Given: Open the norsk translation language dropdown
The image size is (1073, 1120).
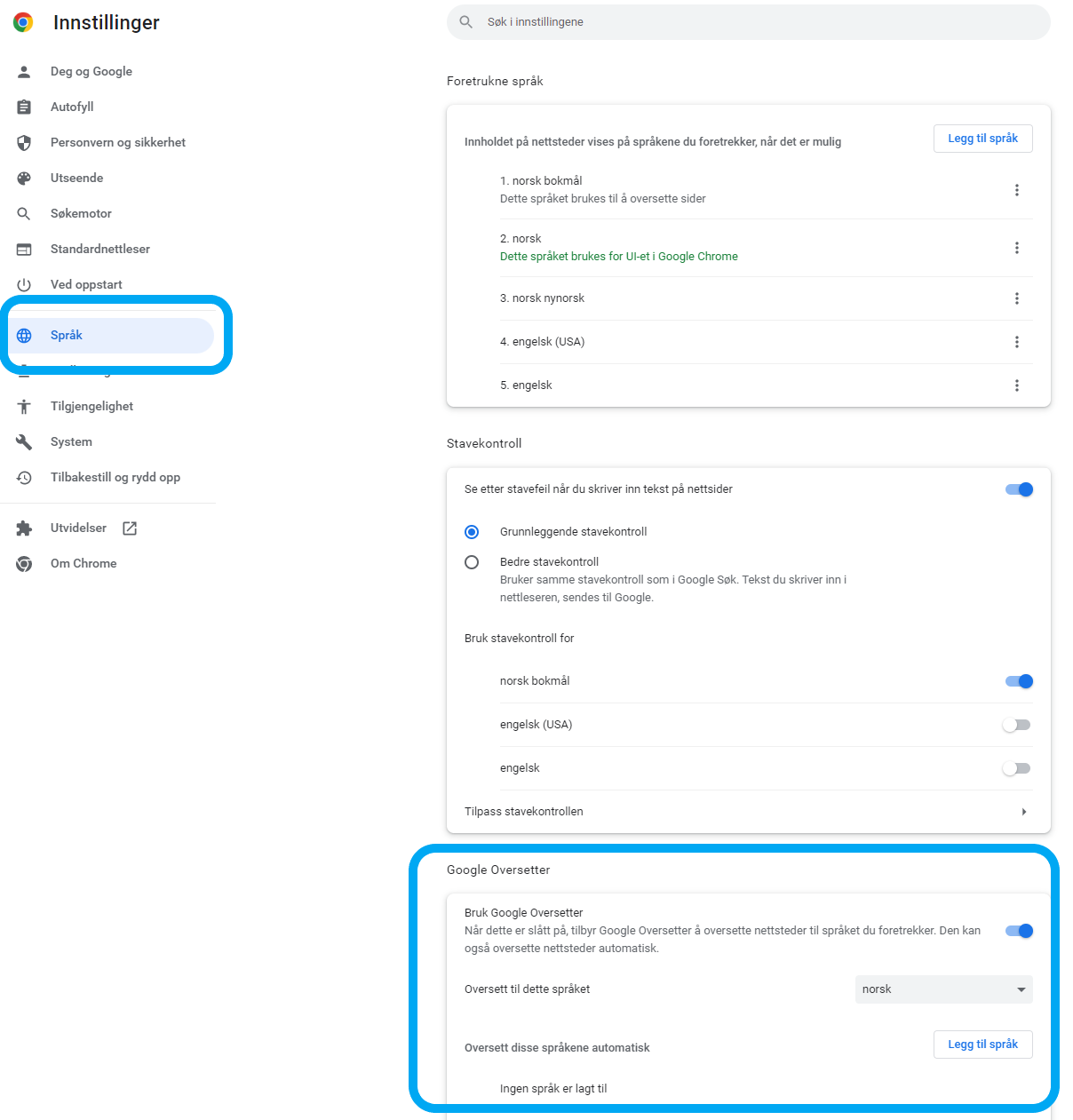Looking at the screenshot, I should (943, 989).
